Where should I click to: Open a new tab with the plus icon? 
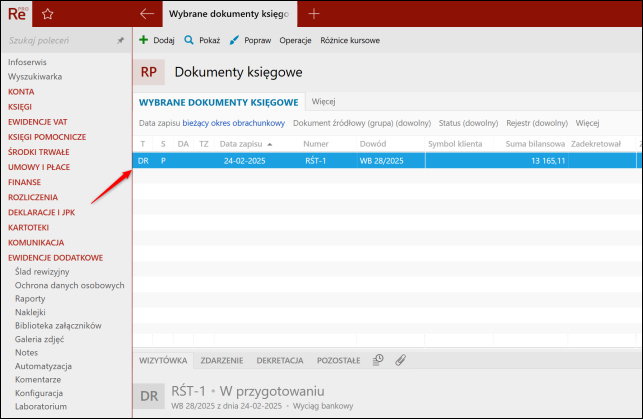[x=314, y=14]
